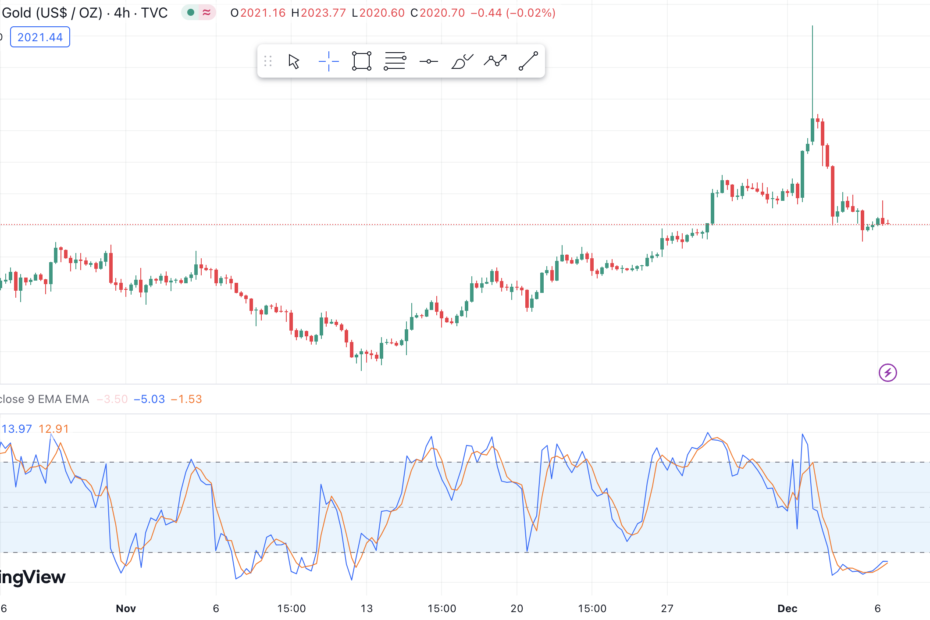Select the trend line tool

(x=528, y=60)
